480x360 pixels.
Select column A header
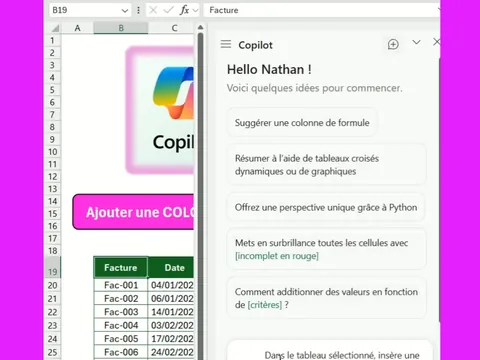point(77,28)
